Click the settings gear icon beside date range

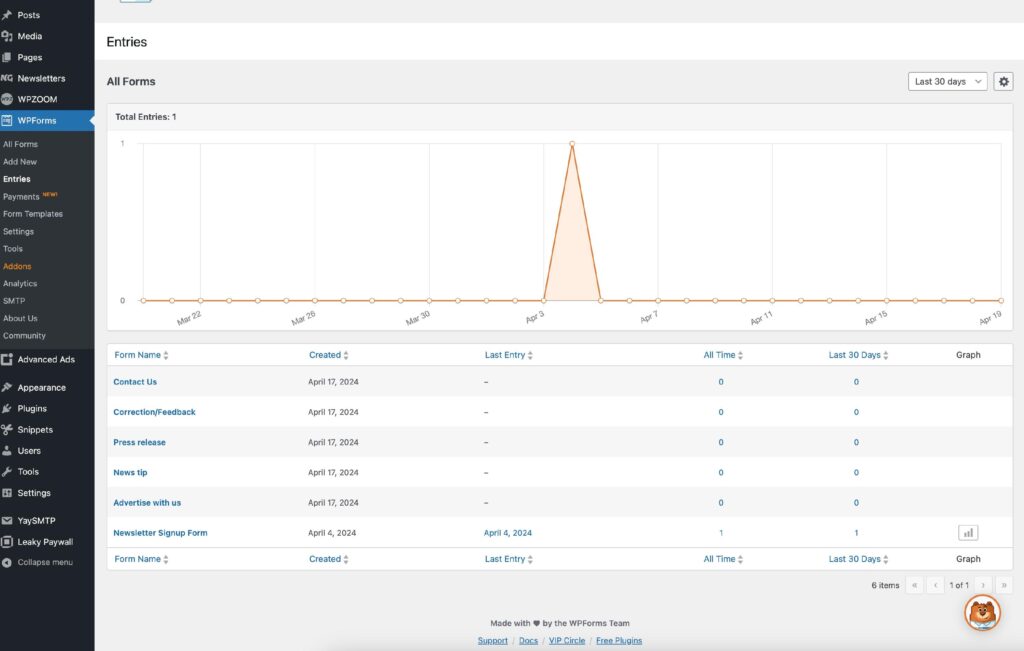coord(1003,82)
